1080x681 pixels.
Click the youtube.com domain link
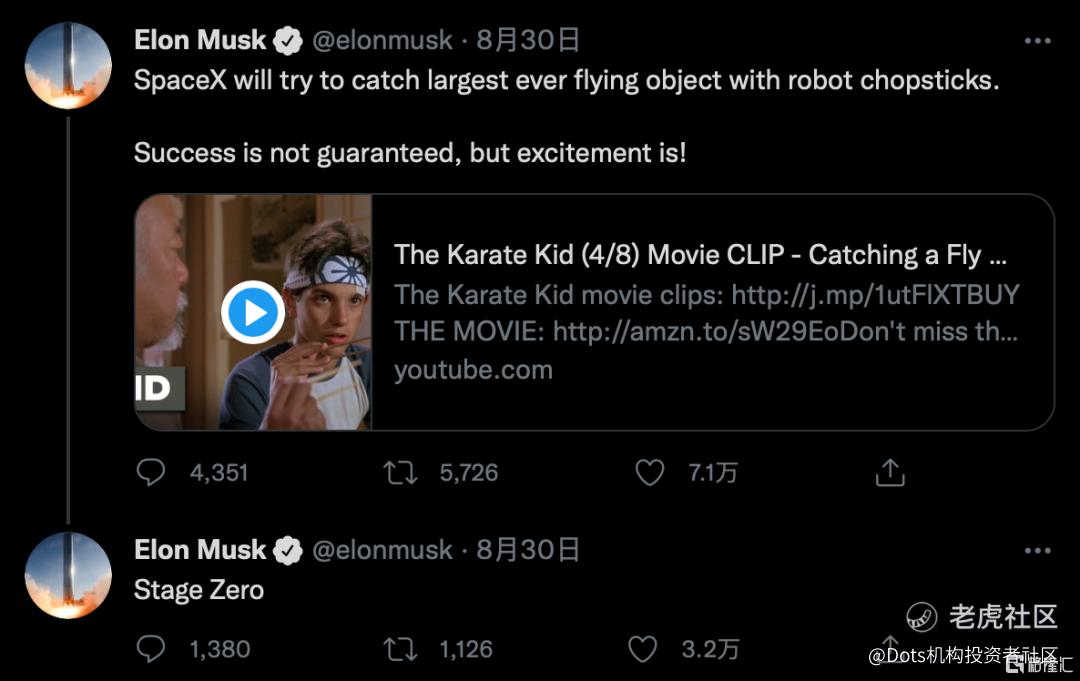pos(473,370)
